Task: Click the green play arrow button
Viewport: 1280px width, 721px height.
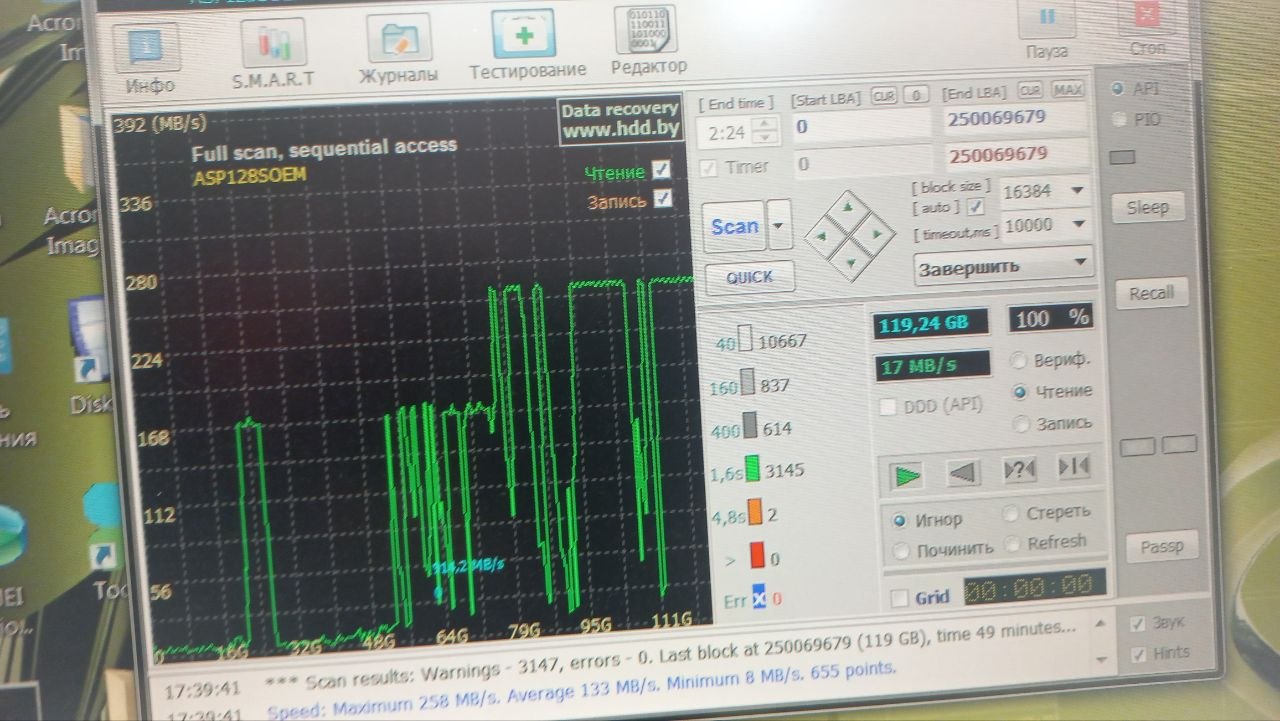Action: click(906, 474)
